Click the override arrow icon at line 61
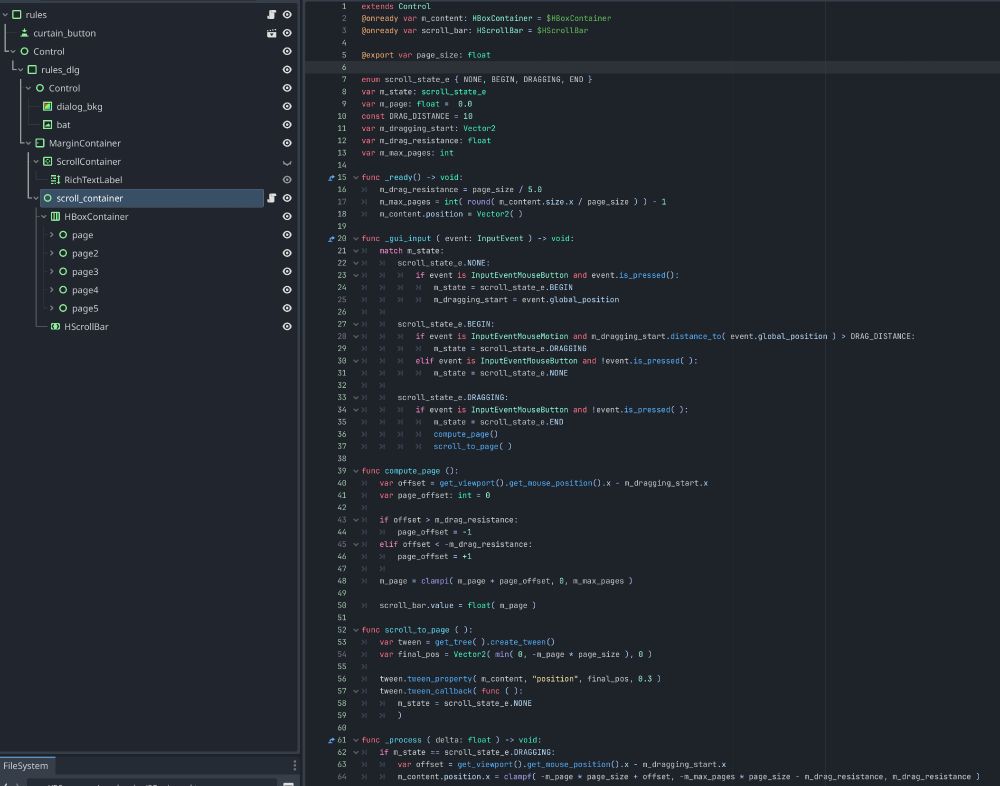The width and height of the screenshot is (1000, 786). pos(331,740)
